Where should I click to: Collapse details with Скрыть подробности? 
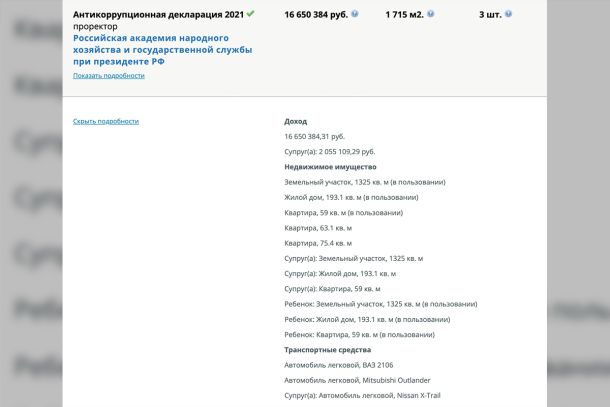pyautogui.click(x=106, y=121)
